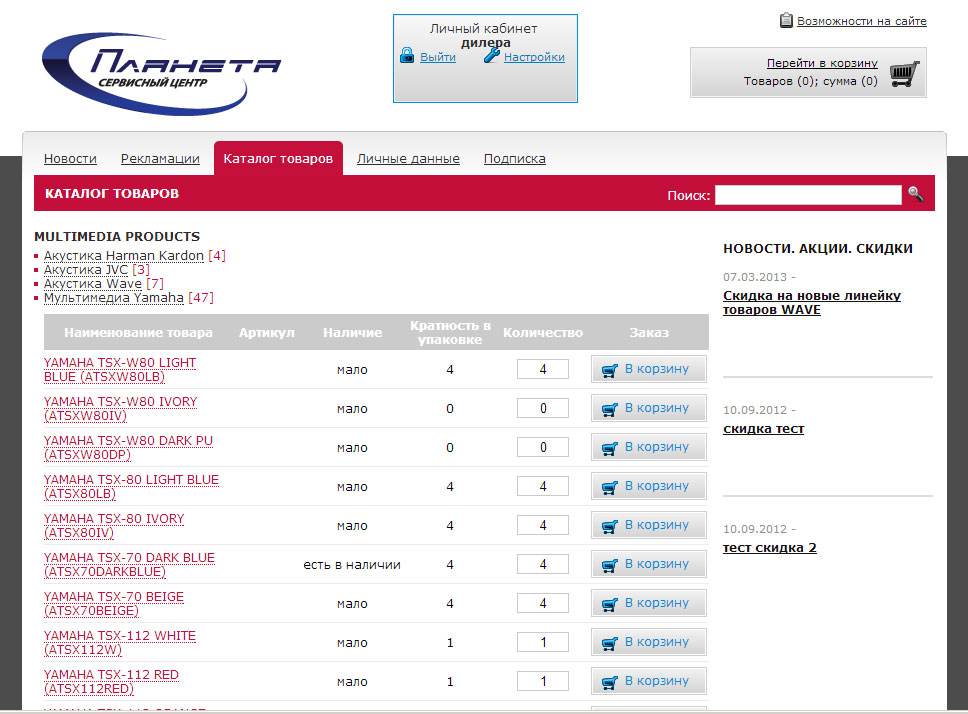Click the Планета сервисный центр logo
The image size is (968, 714).
tap(161, 73)
